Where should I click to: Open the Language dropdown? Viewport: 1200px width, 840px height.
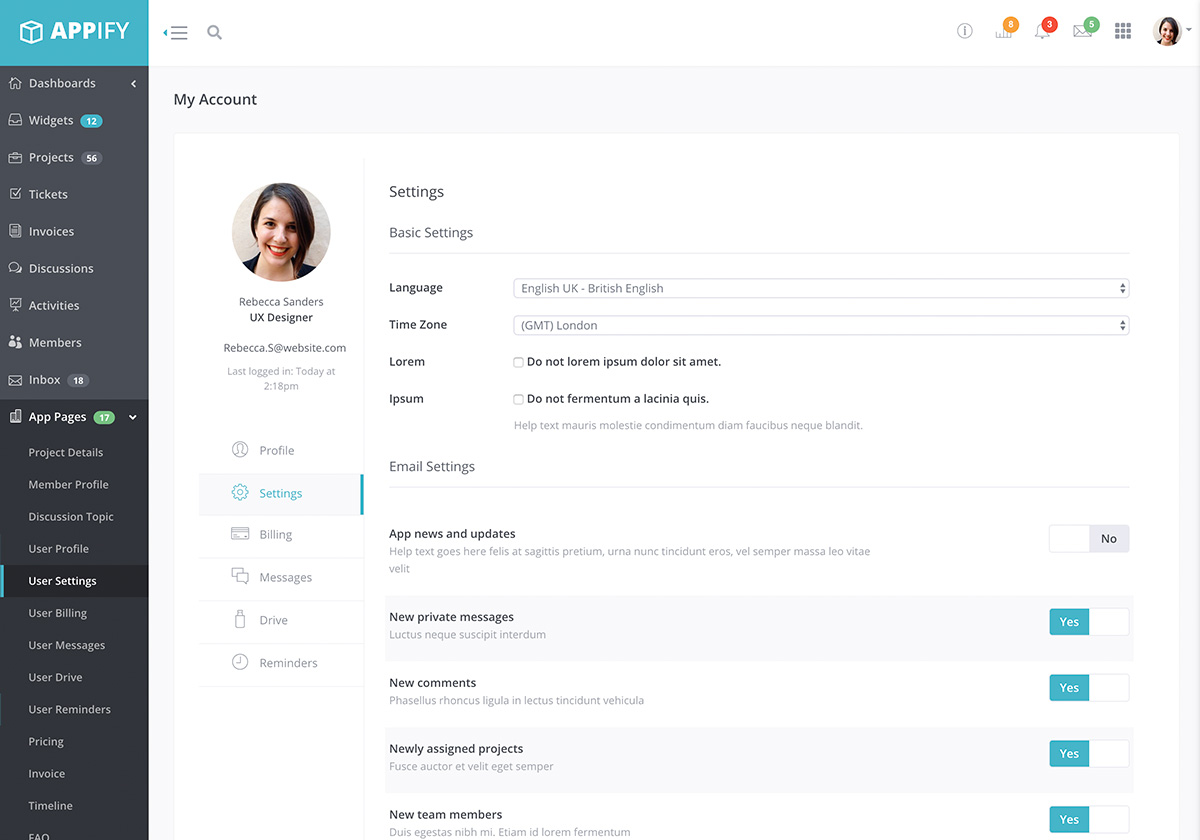(x=820, y=288)
